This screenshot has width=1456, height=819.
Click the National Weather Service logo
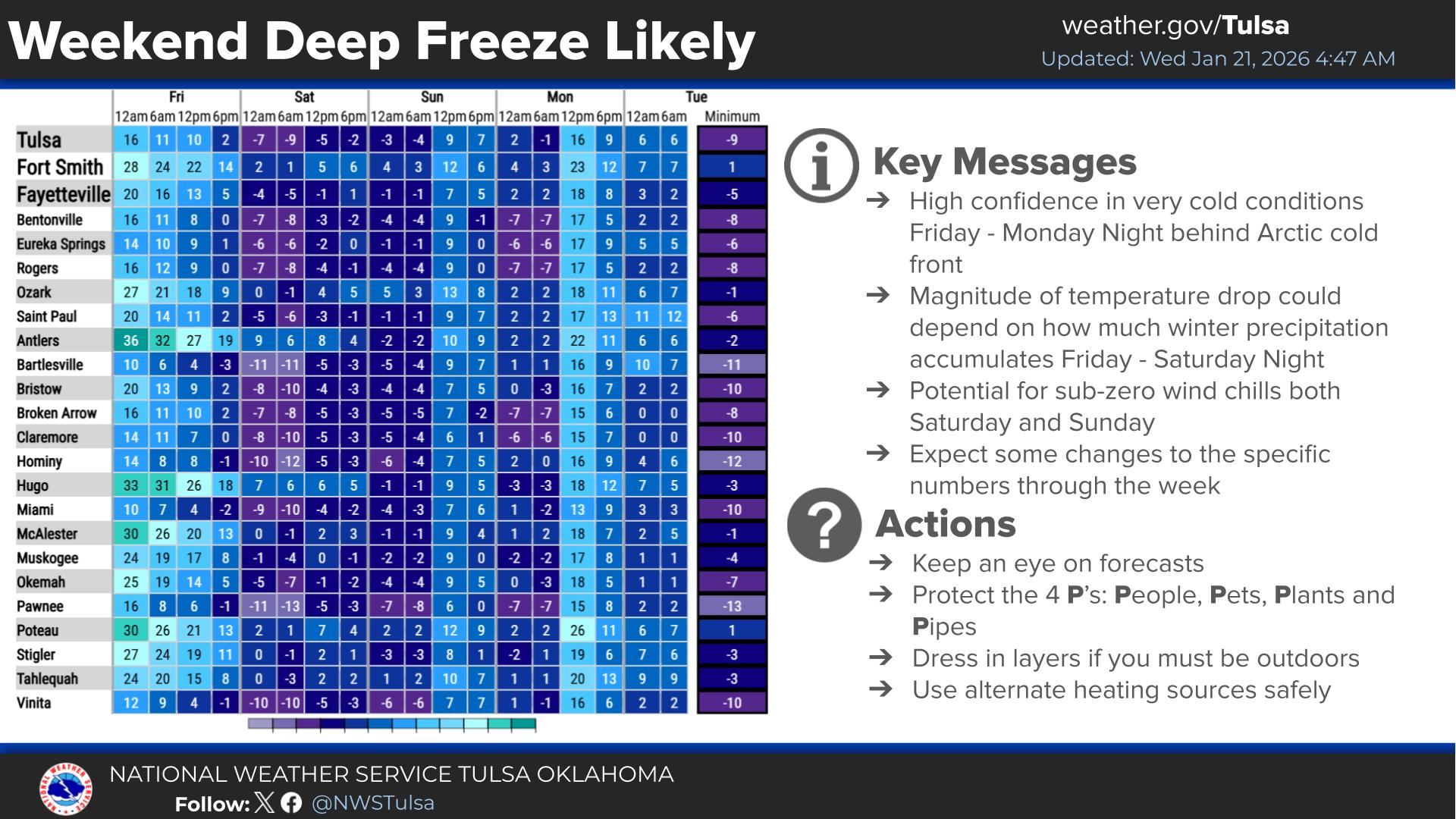[x=66, y=789]
